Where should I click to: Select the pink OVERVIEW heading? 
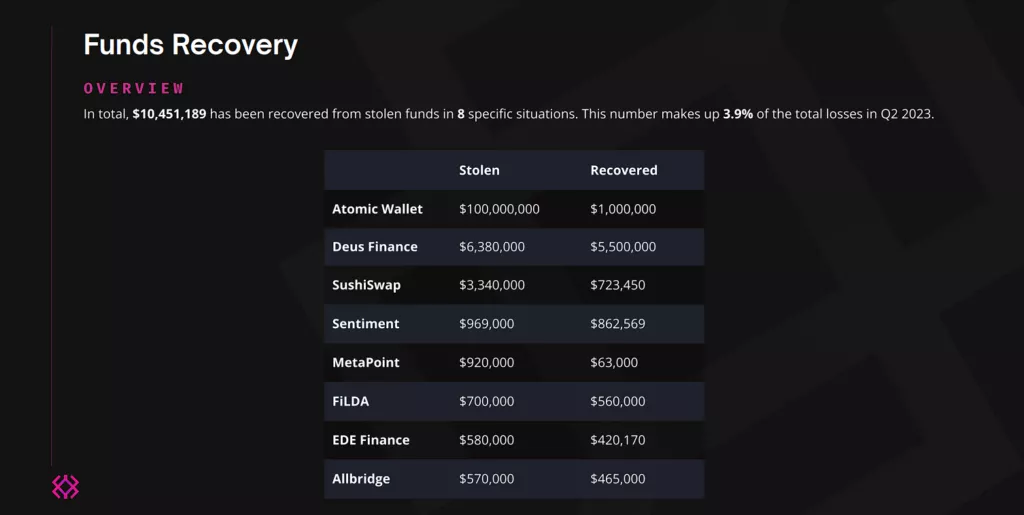click(x=134, y=88)
